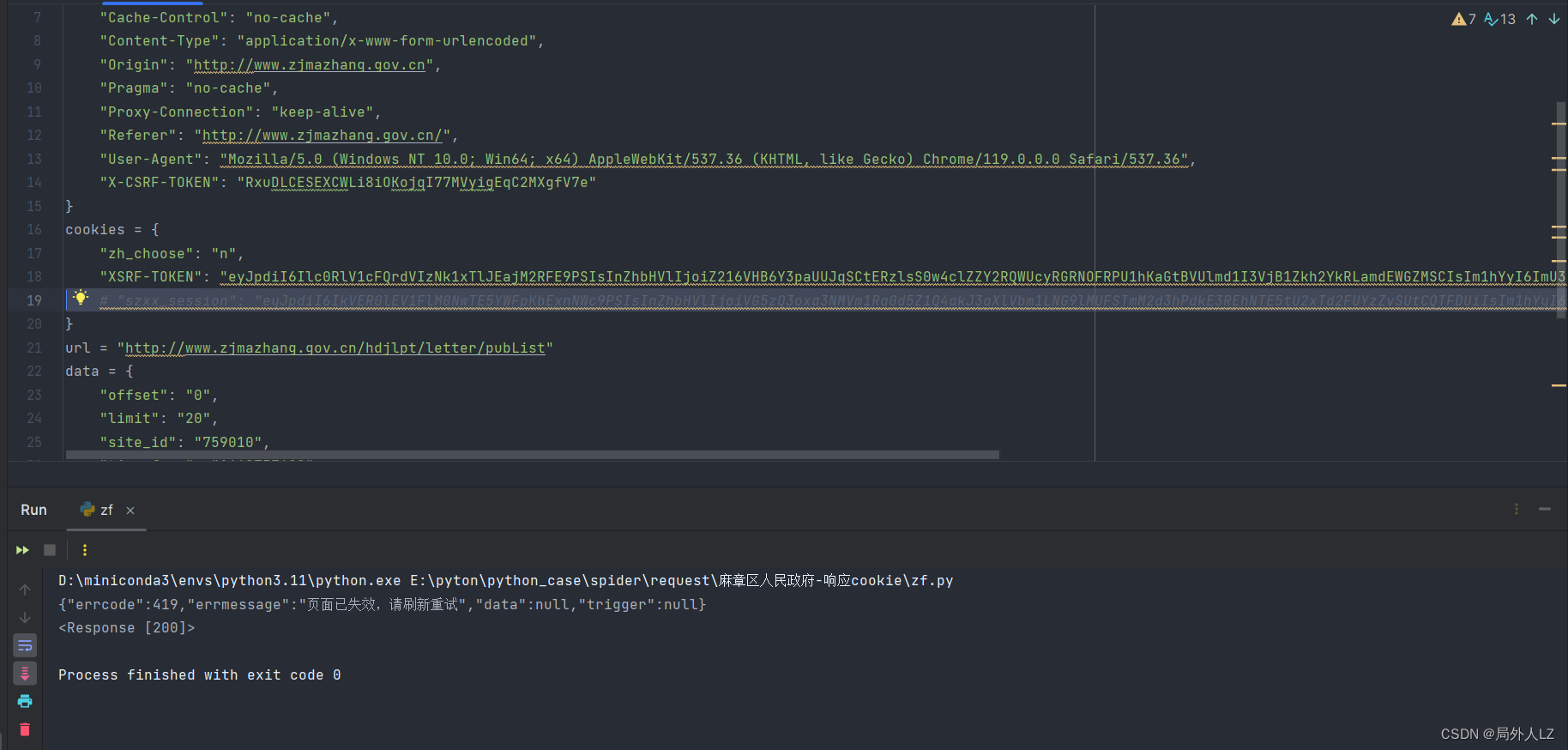The height and width of the screenshot is (750, 1568).
Task: Toggle scroll to end of console
Action: [x=25, y=673]
